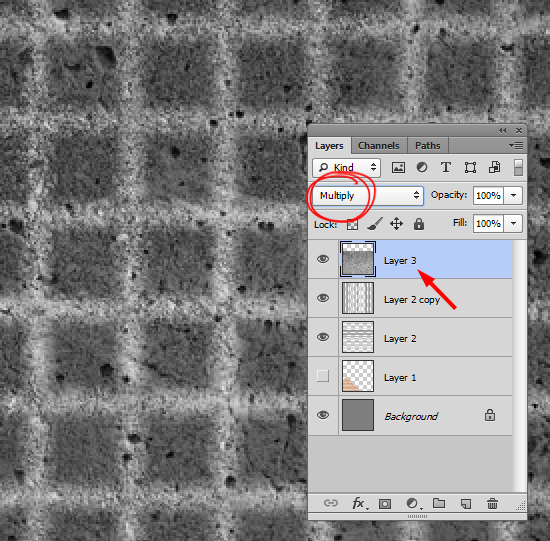Filter for smart objects icon
The image size is (550, 541).
click(494, 167)
